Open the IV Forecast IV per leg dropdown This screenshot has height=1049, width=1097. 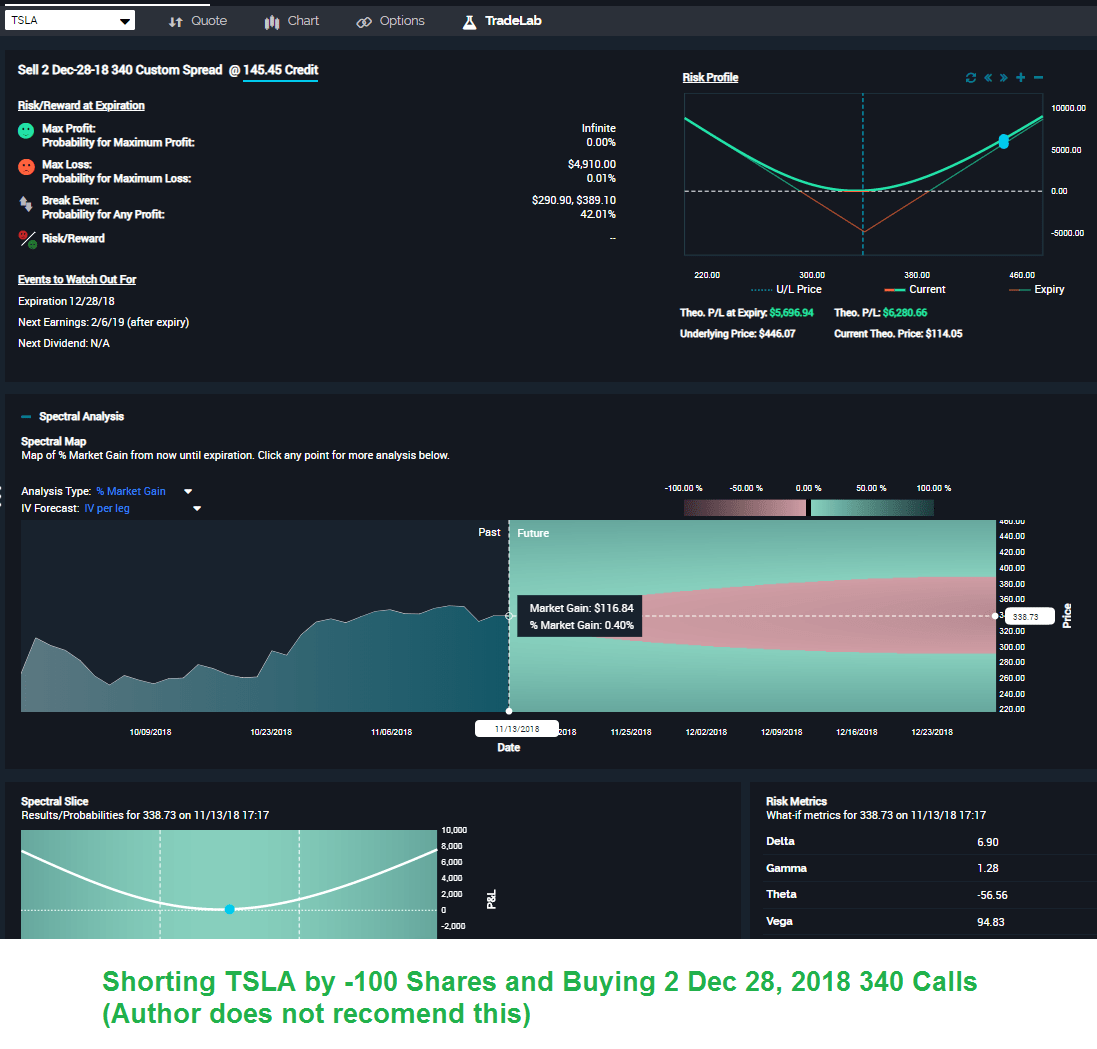[142, 509]
